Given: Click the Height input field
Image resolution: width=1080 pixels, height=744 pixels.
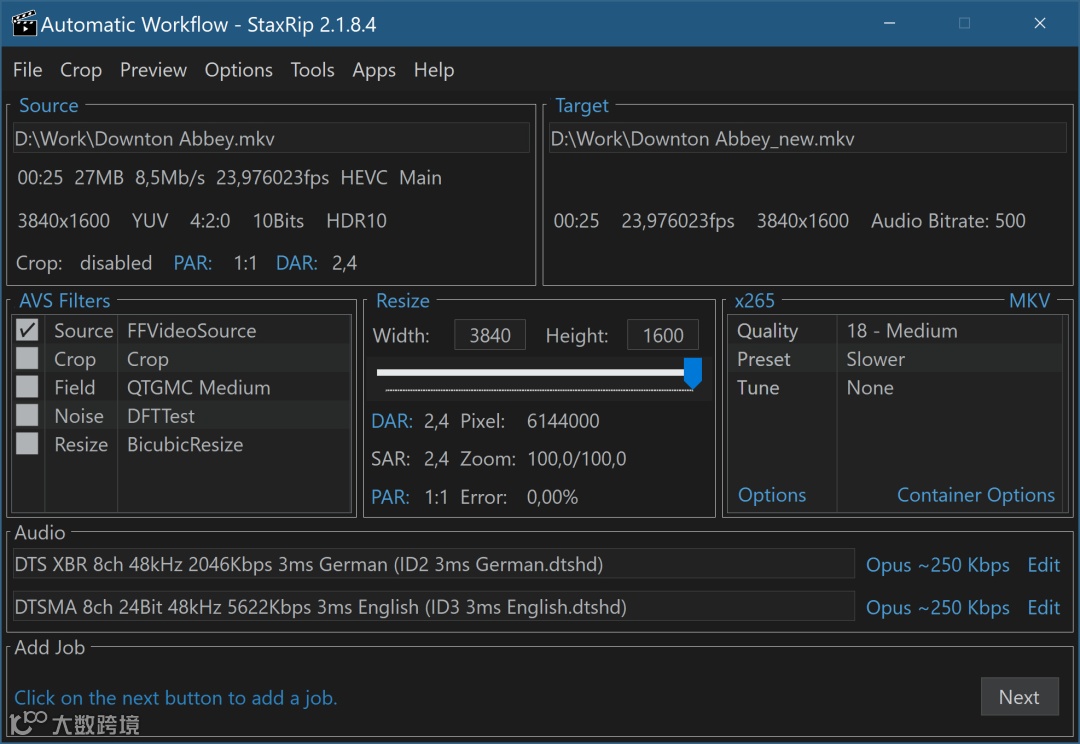Looking at the screenshot, I should coord(663,335).
